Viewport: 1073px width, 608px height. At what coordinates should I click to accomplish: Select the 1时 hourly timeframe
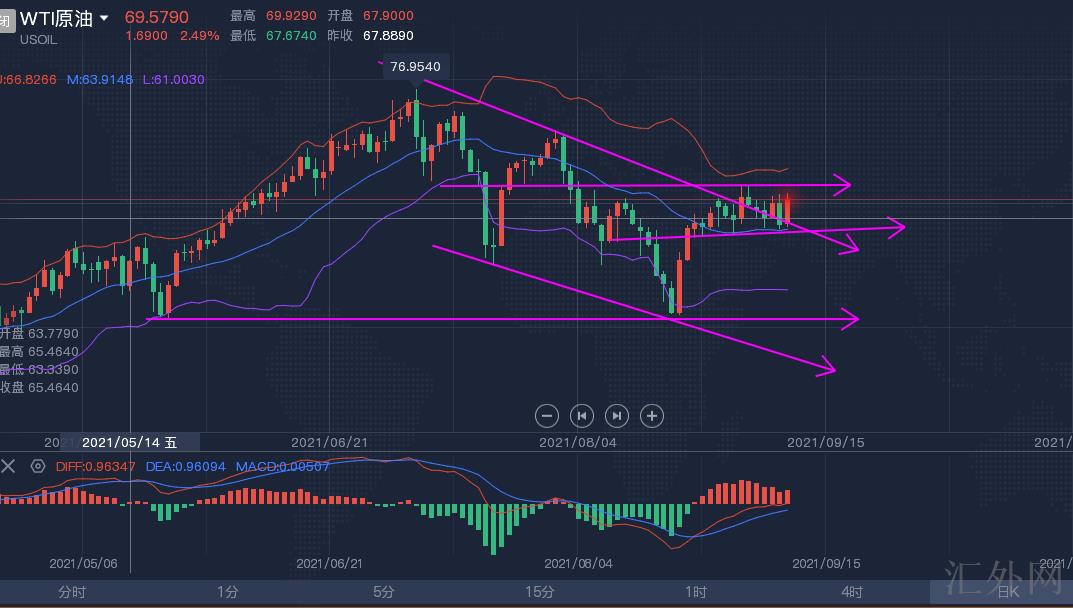pyautogui.click(x=696, y=592)
